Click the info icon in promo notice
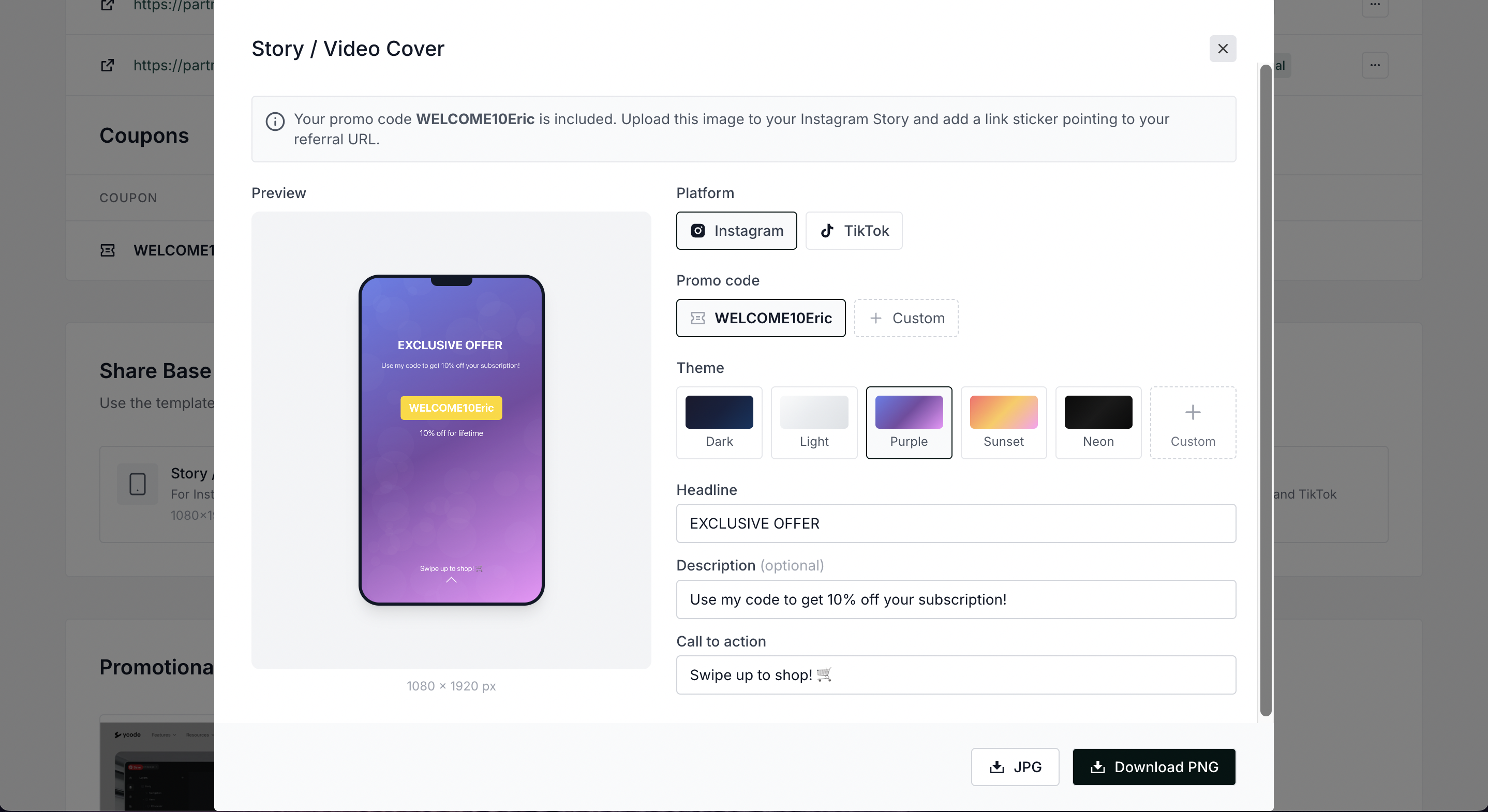 click(275, 121)
